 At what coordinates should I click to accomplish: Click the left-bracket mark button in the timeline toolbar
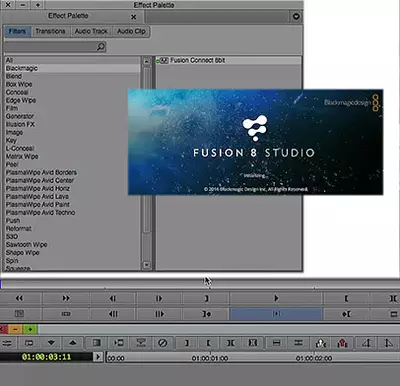click(x=208, y=343)
